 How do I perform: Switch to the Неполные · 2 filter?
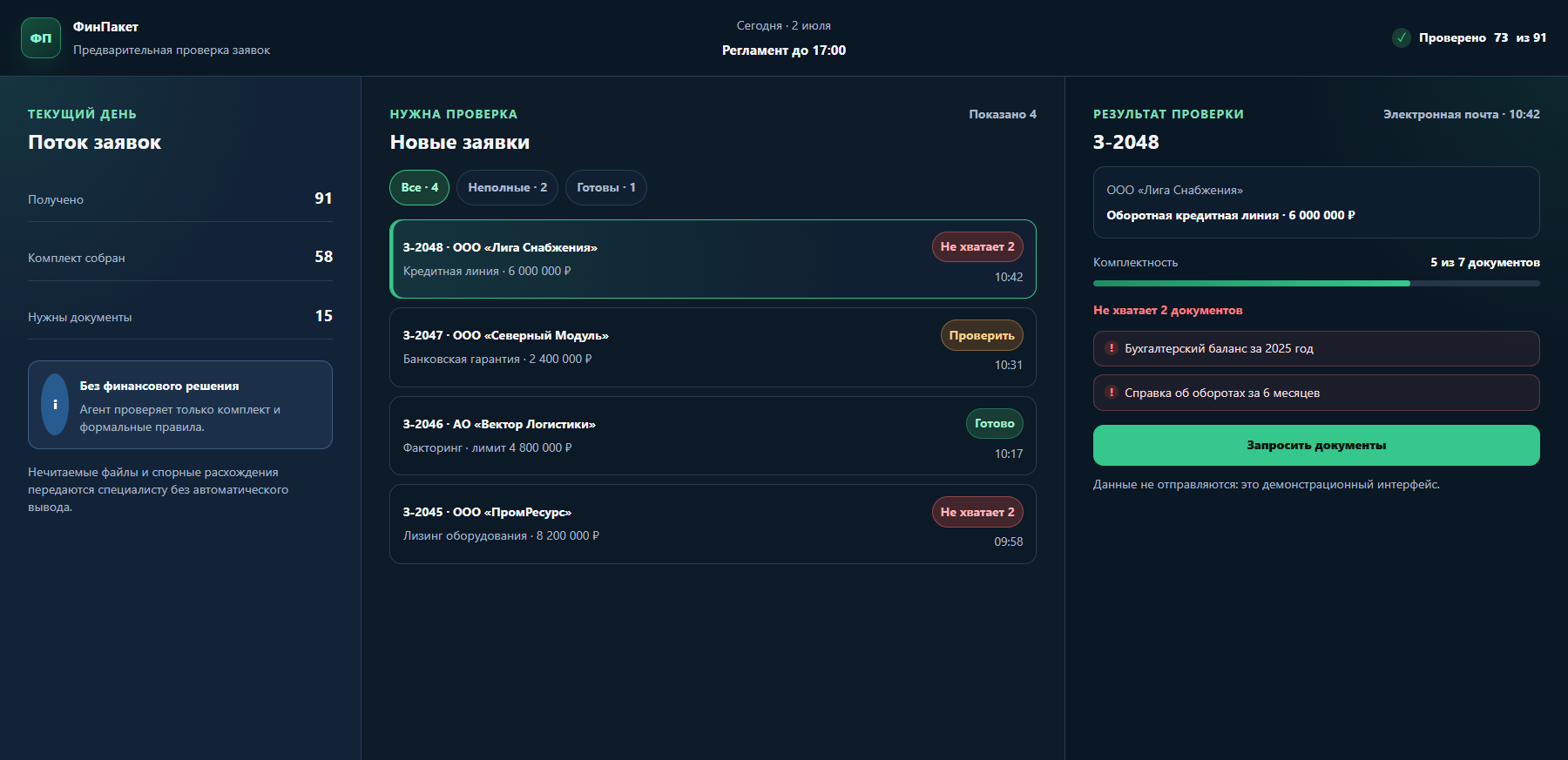[x=507, y=188]
